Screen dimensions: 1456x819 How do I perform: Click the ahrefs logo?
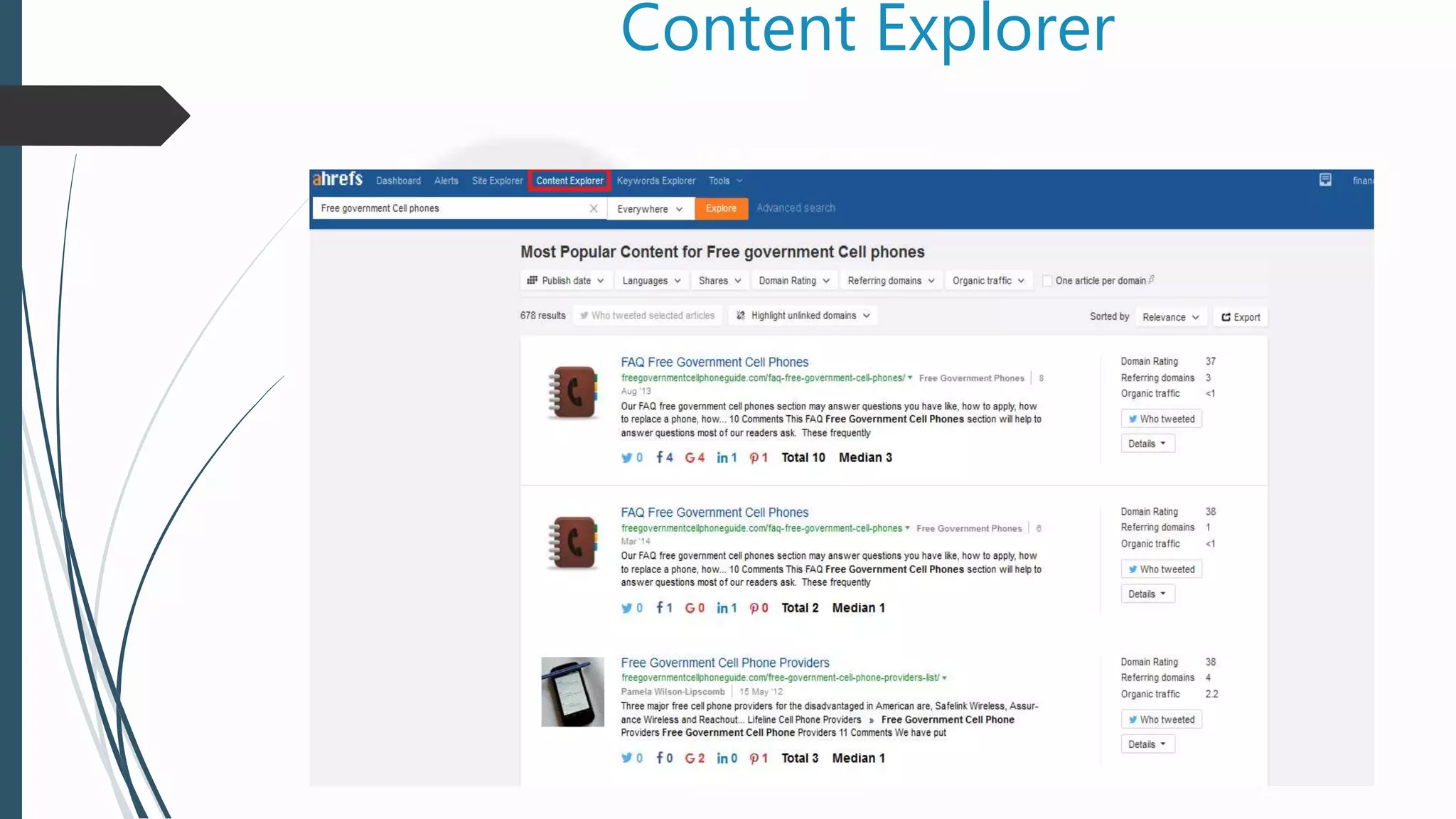[338, 179]
